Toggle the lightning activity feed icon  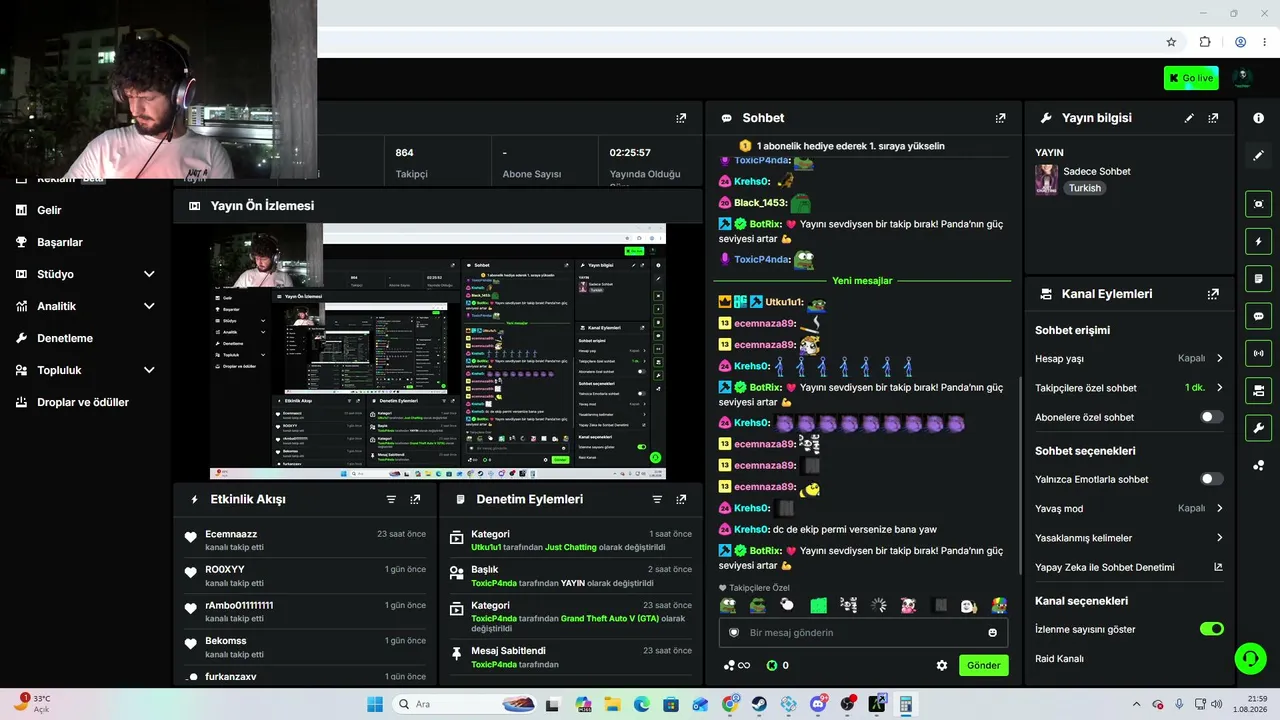tap(1258, 241)
